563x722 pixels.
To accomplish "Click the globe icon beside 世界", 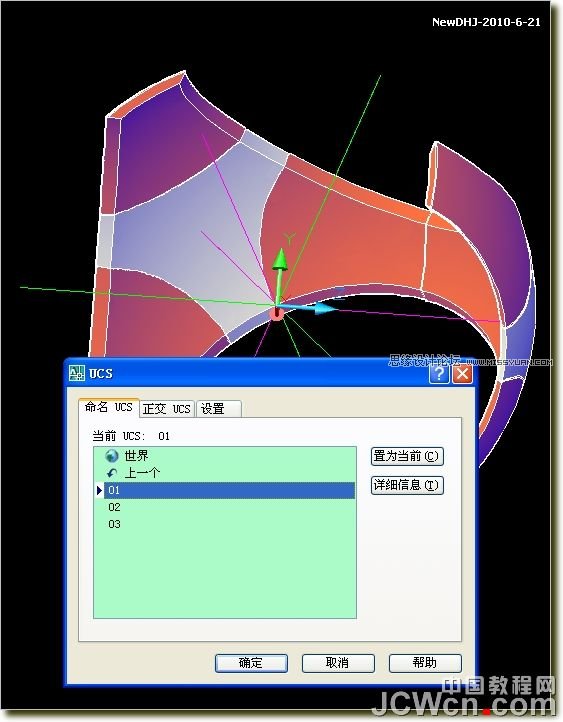I will (x=112, y=456).
